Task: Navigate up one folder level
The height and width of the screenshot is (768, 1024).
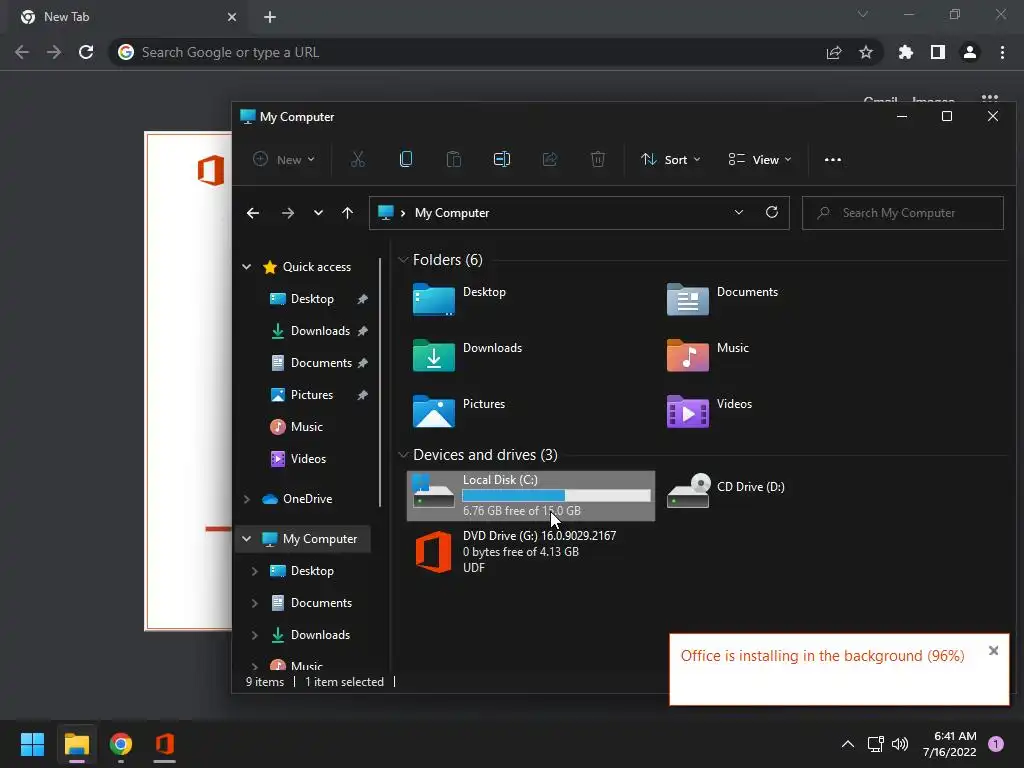Action: (347, 213)
